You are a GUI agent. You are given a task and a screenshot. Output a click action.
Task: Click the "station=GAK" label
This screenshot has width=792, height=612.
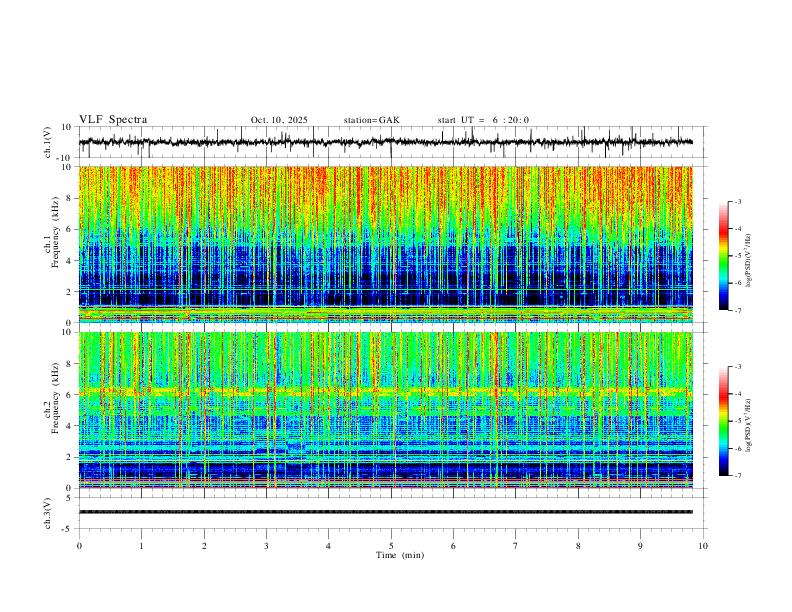click(372, 120)
